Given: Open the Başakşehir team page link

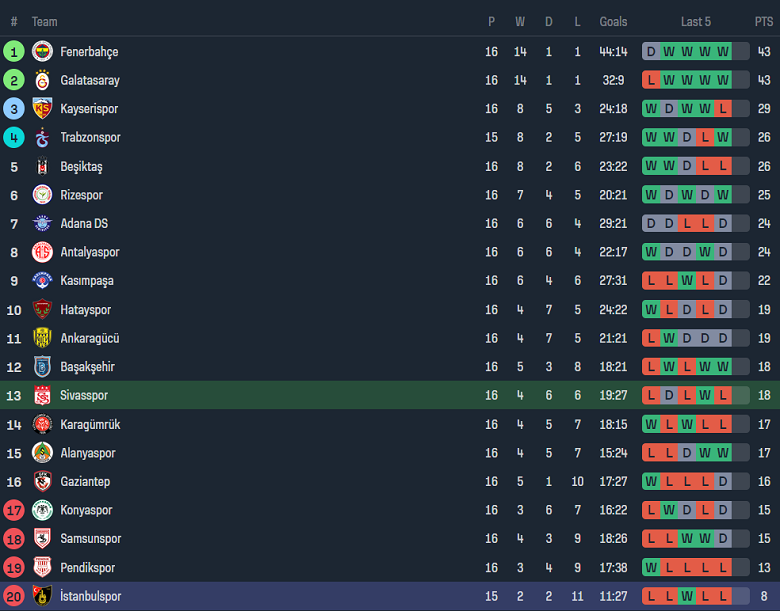Looking at the screenshot, I should tap(87, 367).
